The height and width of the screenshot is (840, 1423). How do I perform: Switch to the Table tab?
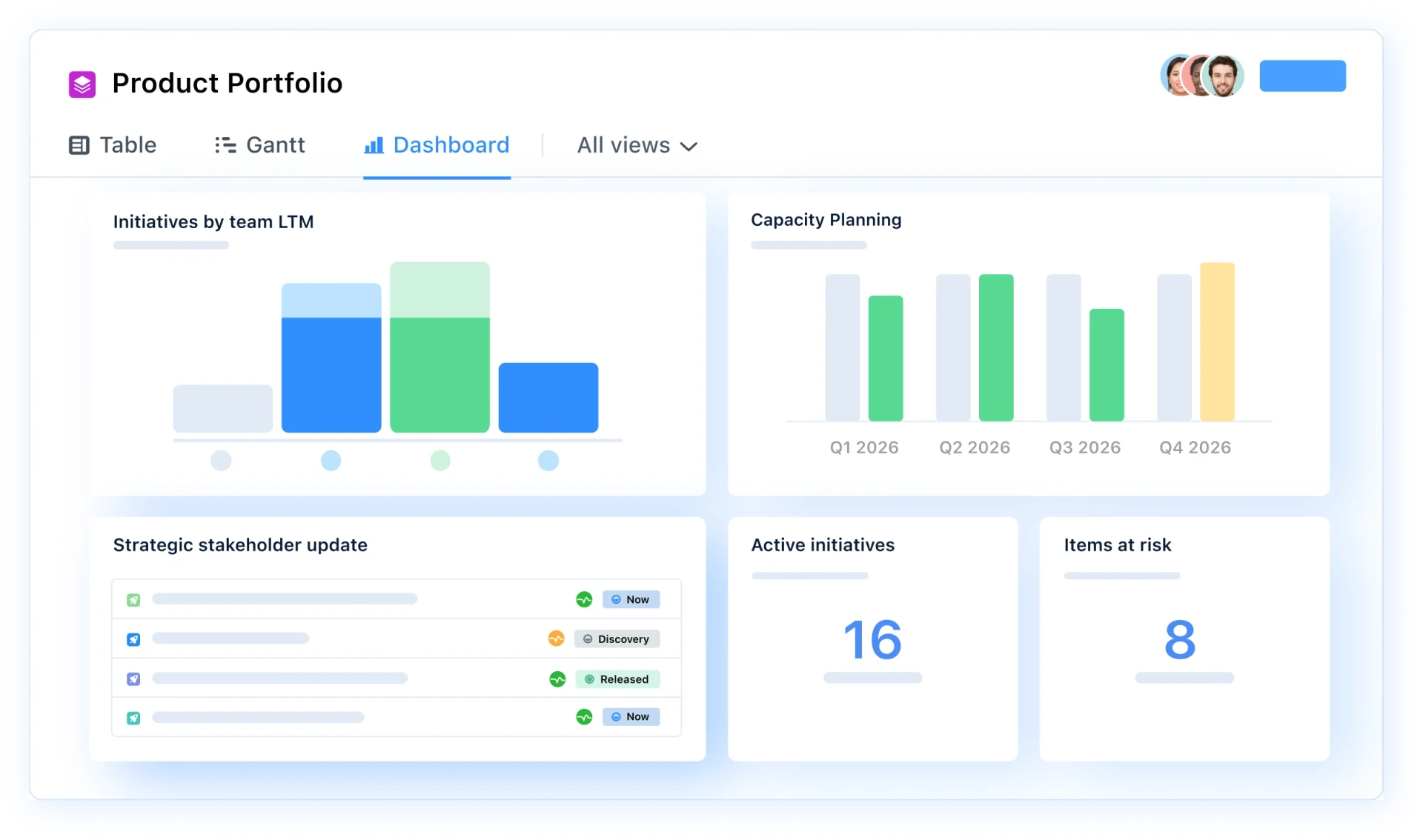pyautogui.click(x=129, y=145)
